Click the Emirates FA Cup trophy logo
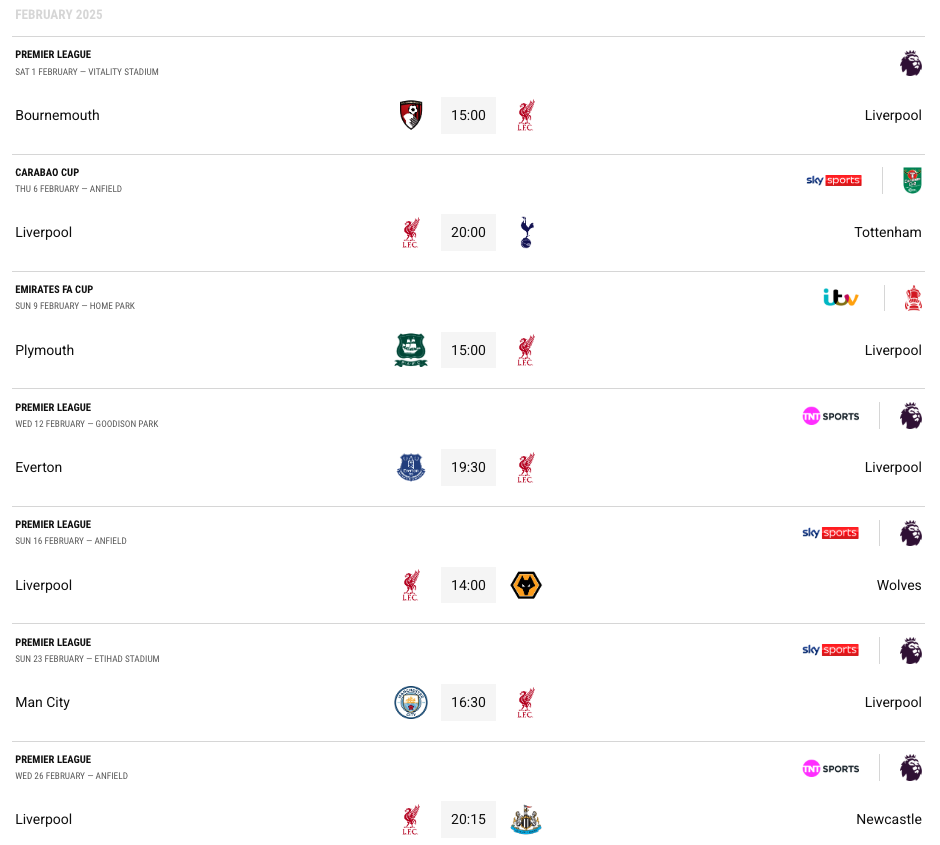This screenshot has width=940, height=845. (913, 298)
